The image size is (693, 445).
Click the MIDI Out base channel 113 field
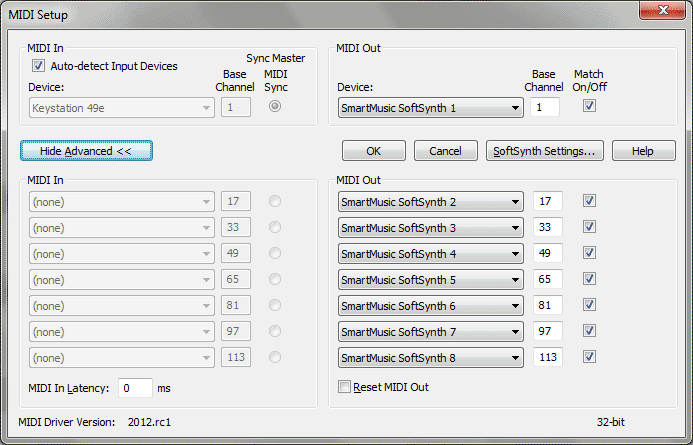(548, 357)
